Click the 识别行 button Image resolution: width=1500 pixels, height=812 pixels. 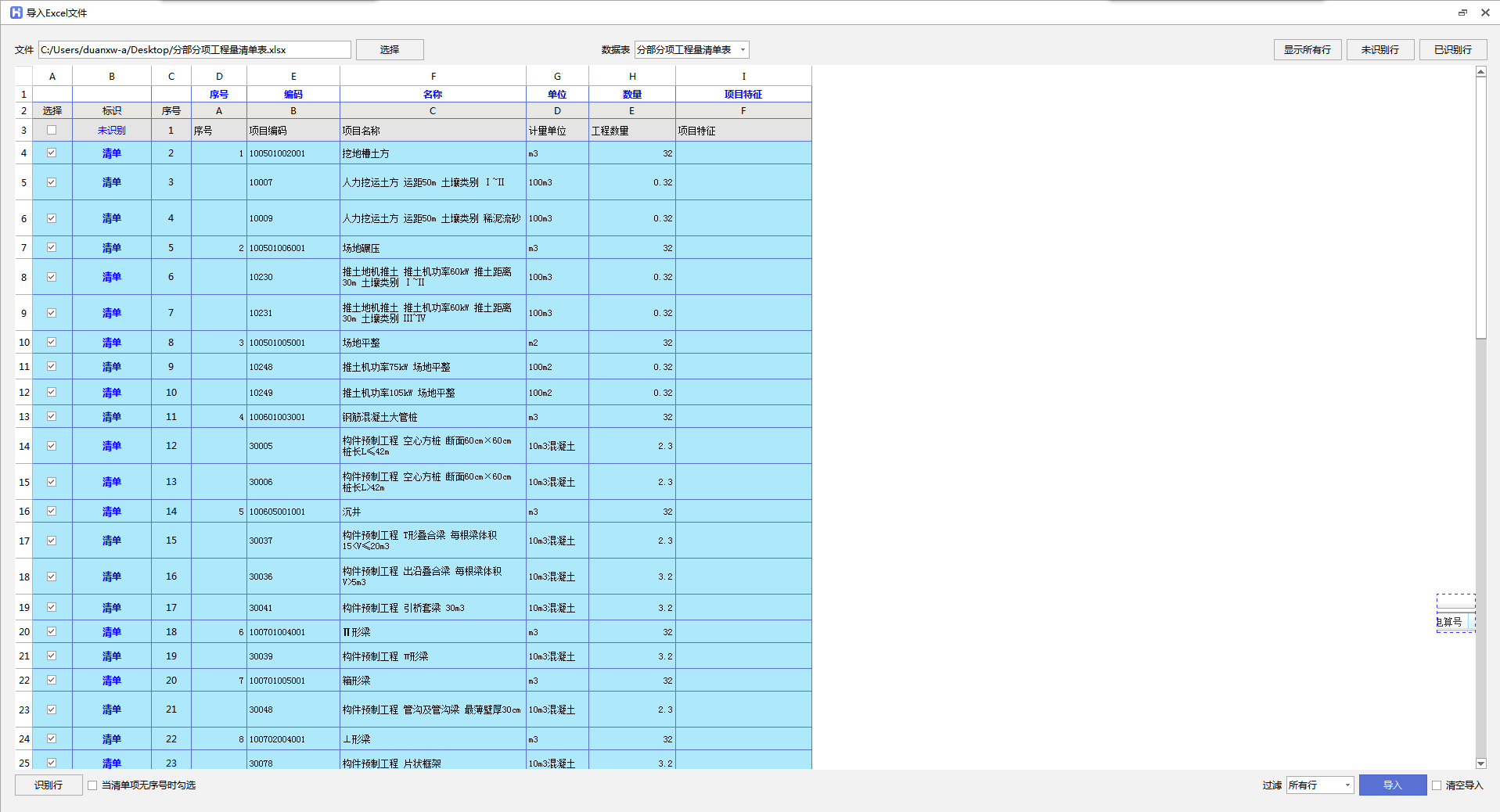tap(49, 785)
